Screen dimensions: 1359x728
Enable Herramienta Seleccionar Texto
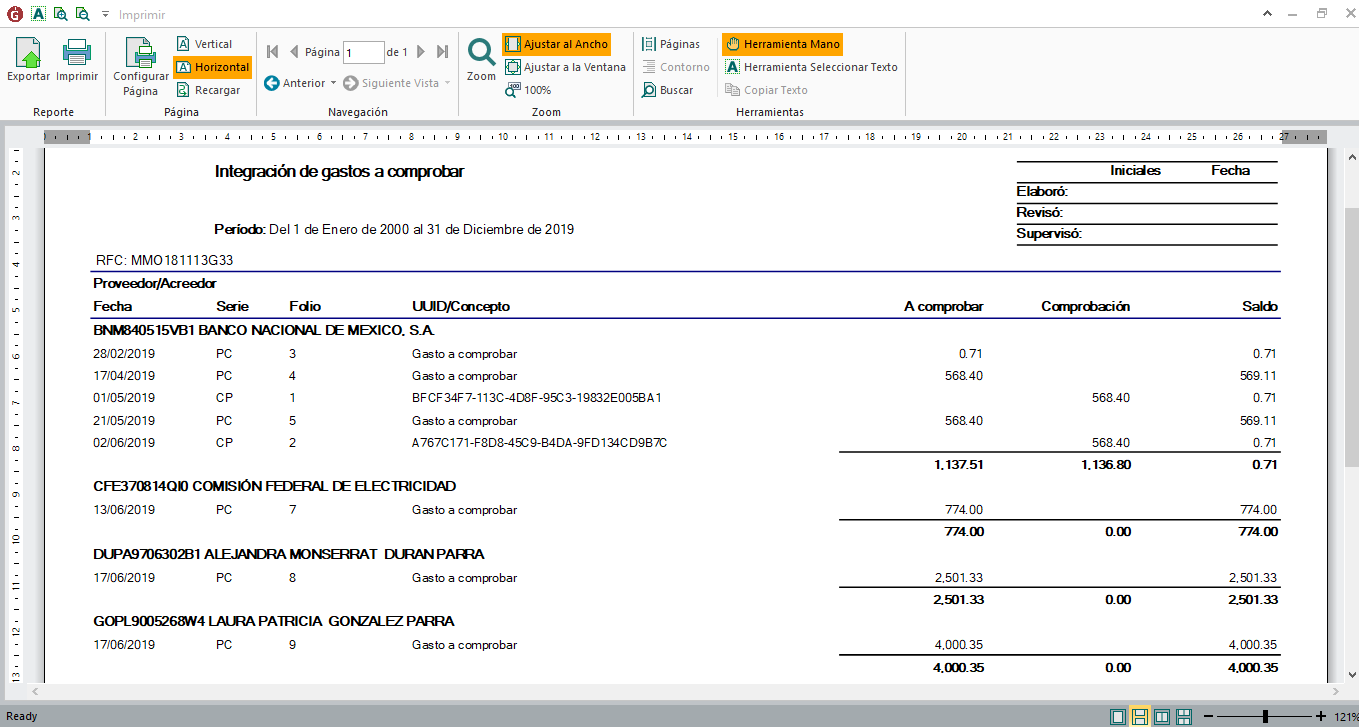point(811,67)
